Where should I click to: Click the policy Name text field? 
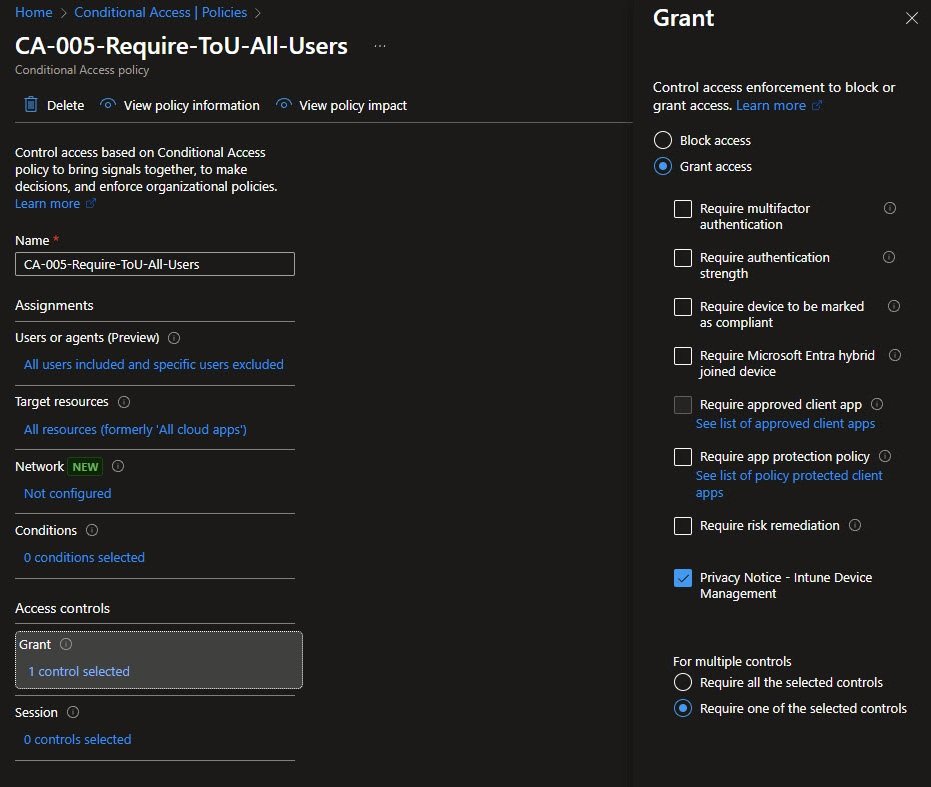(x=155, y=264)
